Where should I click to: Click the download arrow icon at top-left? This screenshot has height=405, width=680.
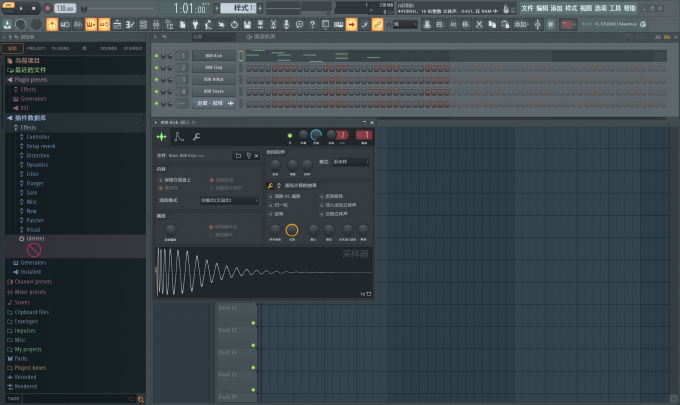click(x=7, y=25)
